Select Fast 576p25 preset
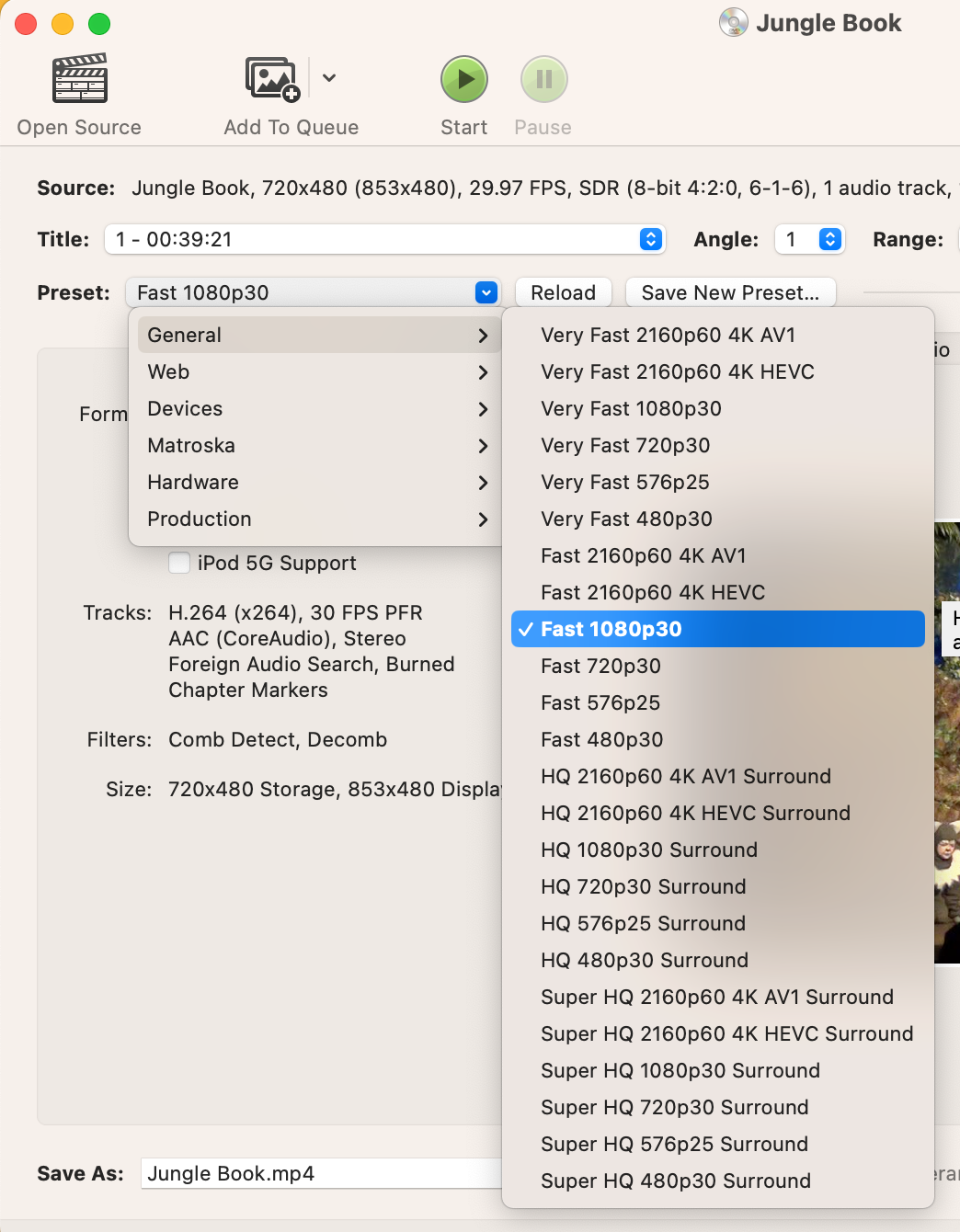The height and width of the screenshot is (1232, 960). point(718,702)
